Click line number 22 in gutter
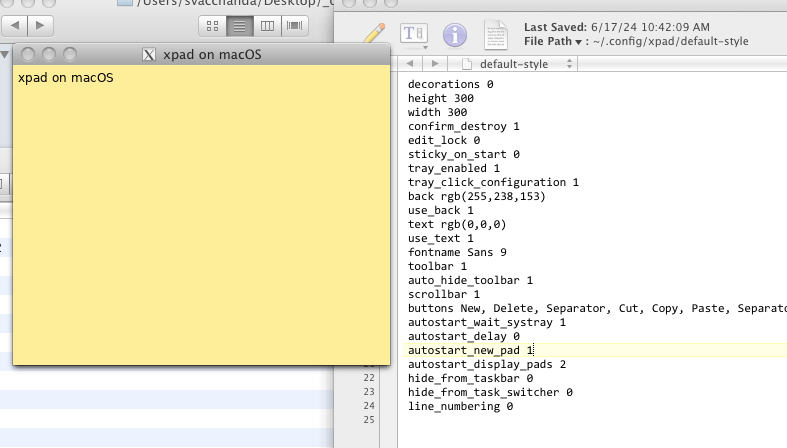 coord(369,378)
